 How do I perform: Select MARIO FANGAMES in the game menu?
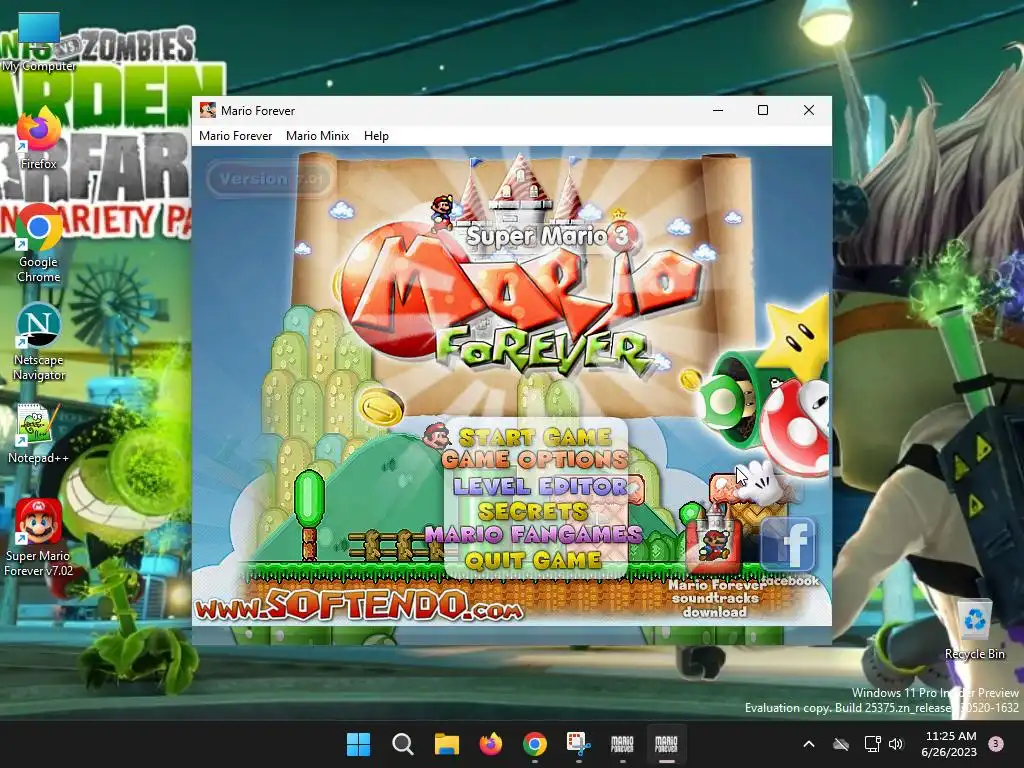click(534, 535)
